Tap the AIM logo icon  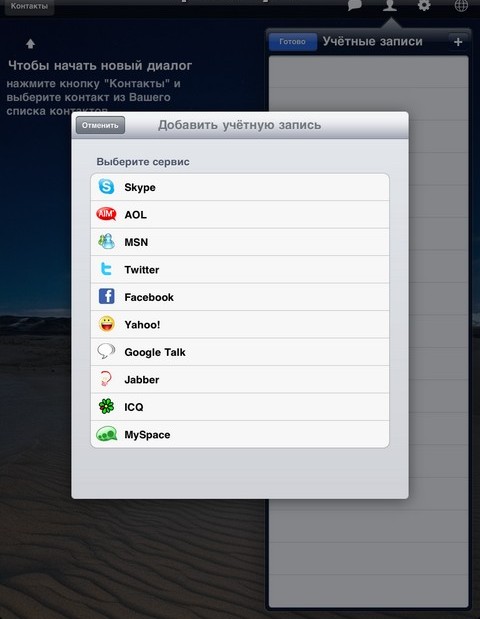[x=106, y=214]
